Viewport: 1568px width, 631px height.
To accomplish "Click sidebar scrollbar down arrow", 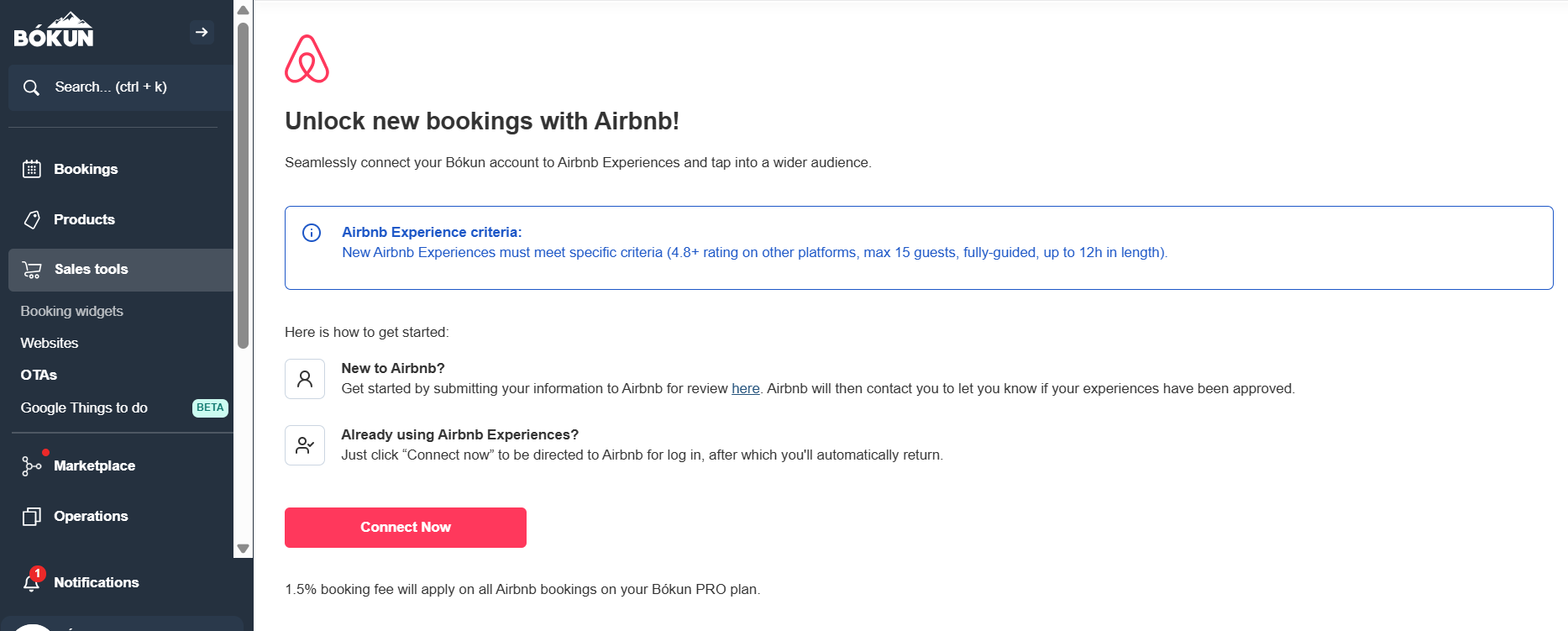I will pyautogui.click(x=244, y=548).
